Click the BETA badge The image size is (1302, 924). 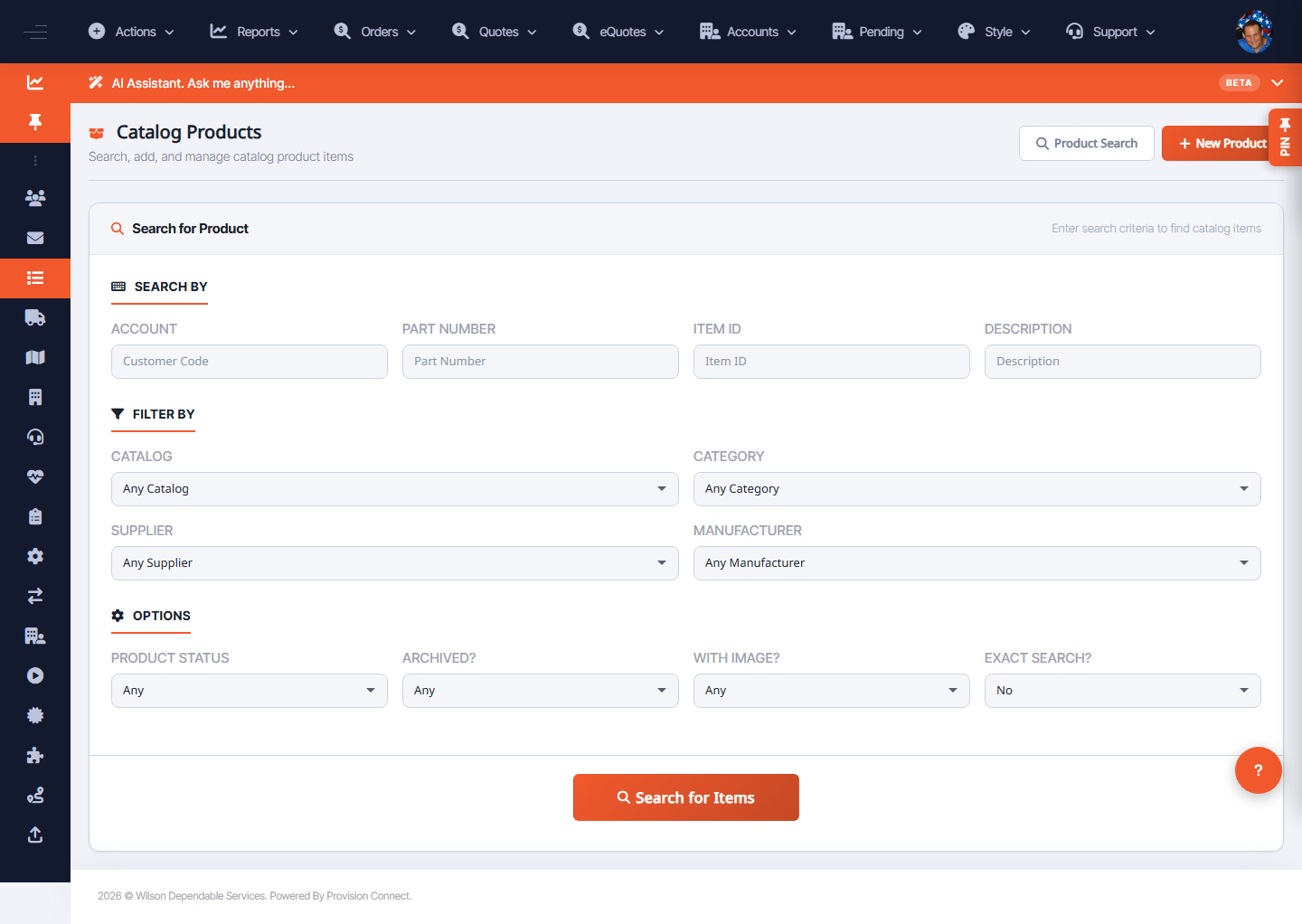click(1239, 82)
